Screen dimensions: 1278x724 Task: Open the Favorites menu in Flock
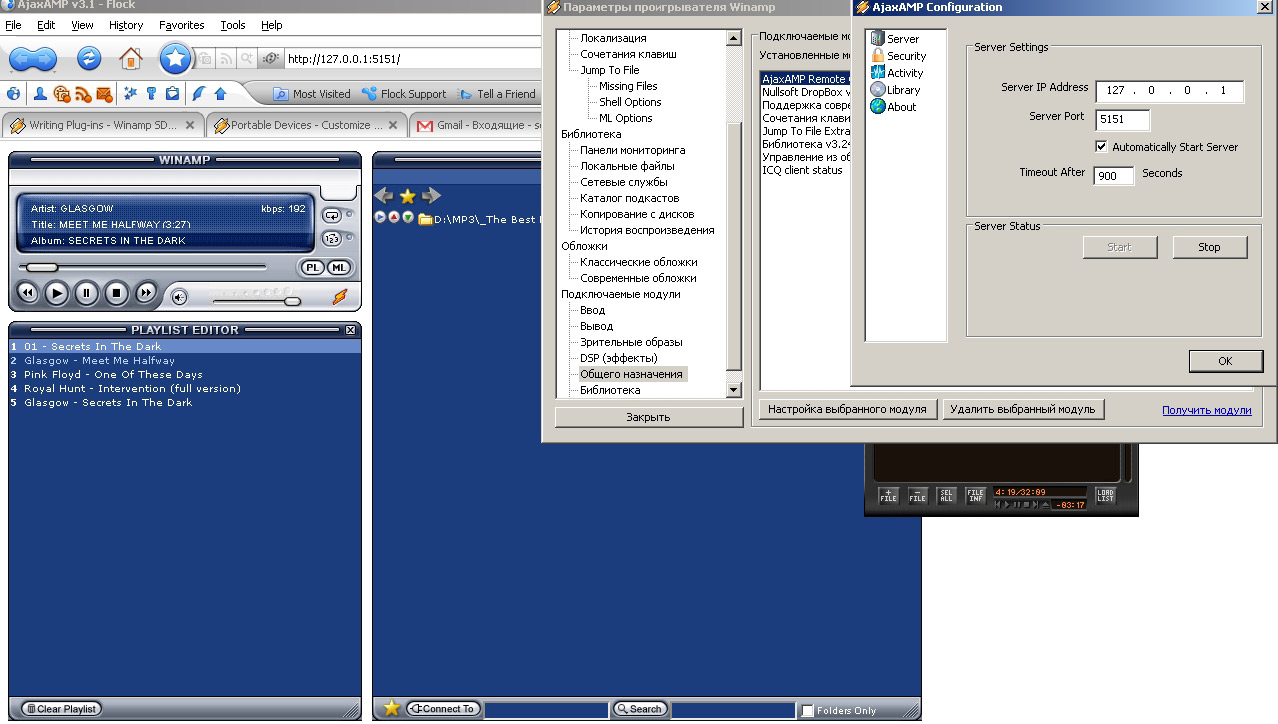point(182,25)
